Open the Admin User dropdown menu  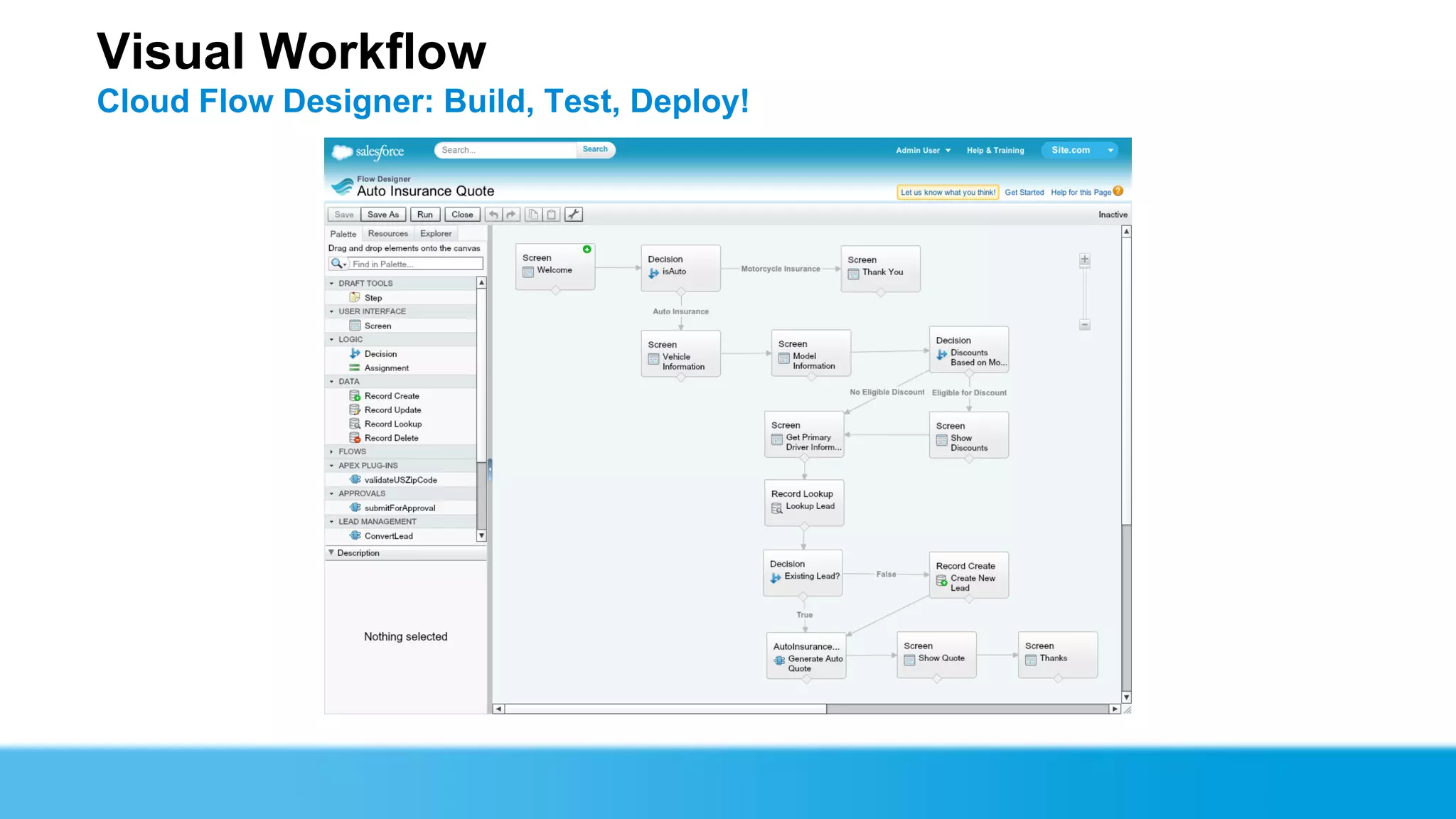(x=923, y=151)
